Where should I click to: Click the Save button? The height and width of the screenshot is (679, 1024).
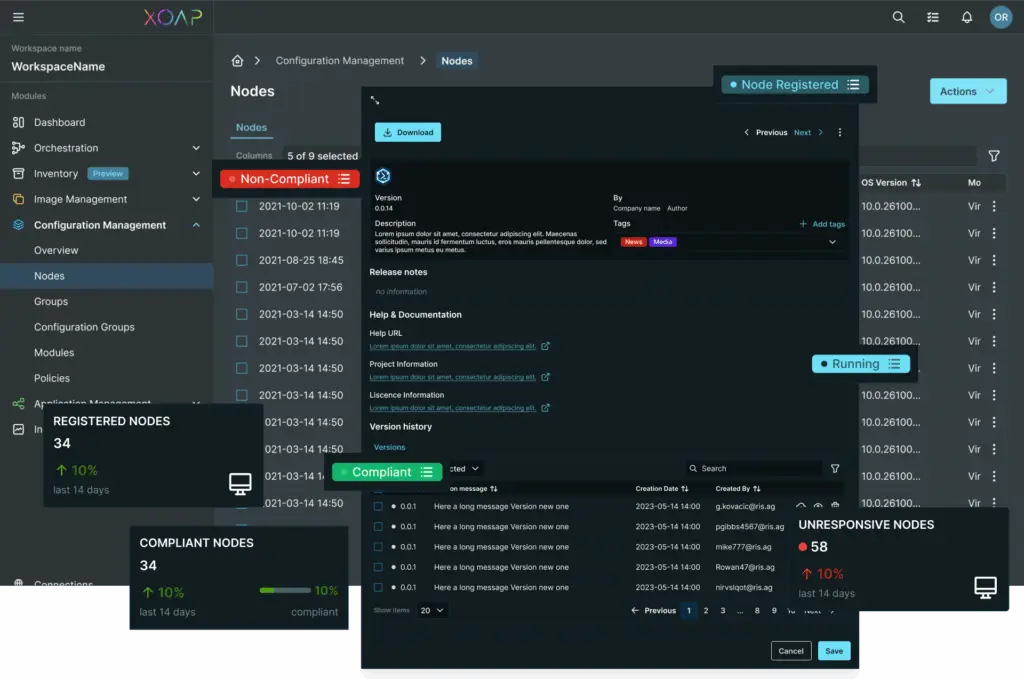point(833,650)
